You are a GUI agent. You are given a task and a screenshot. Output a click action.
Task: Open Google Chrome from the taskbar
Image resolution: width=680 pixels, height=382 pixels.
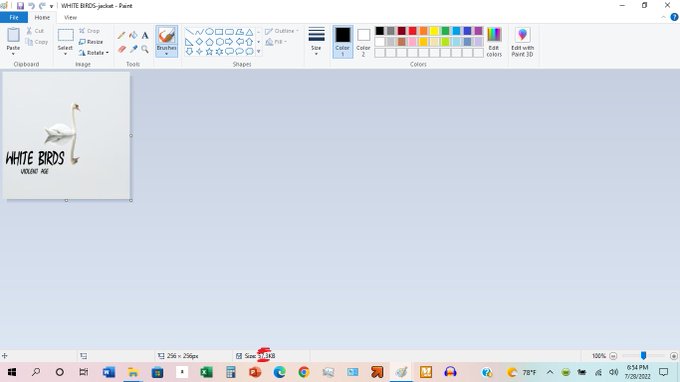coord(304,372)
